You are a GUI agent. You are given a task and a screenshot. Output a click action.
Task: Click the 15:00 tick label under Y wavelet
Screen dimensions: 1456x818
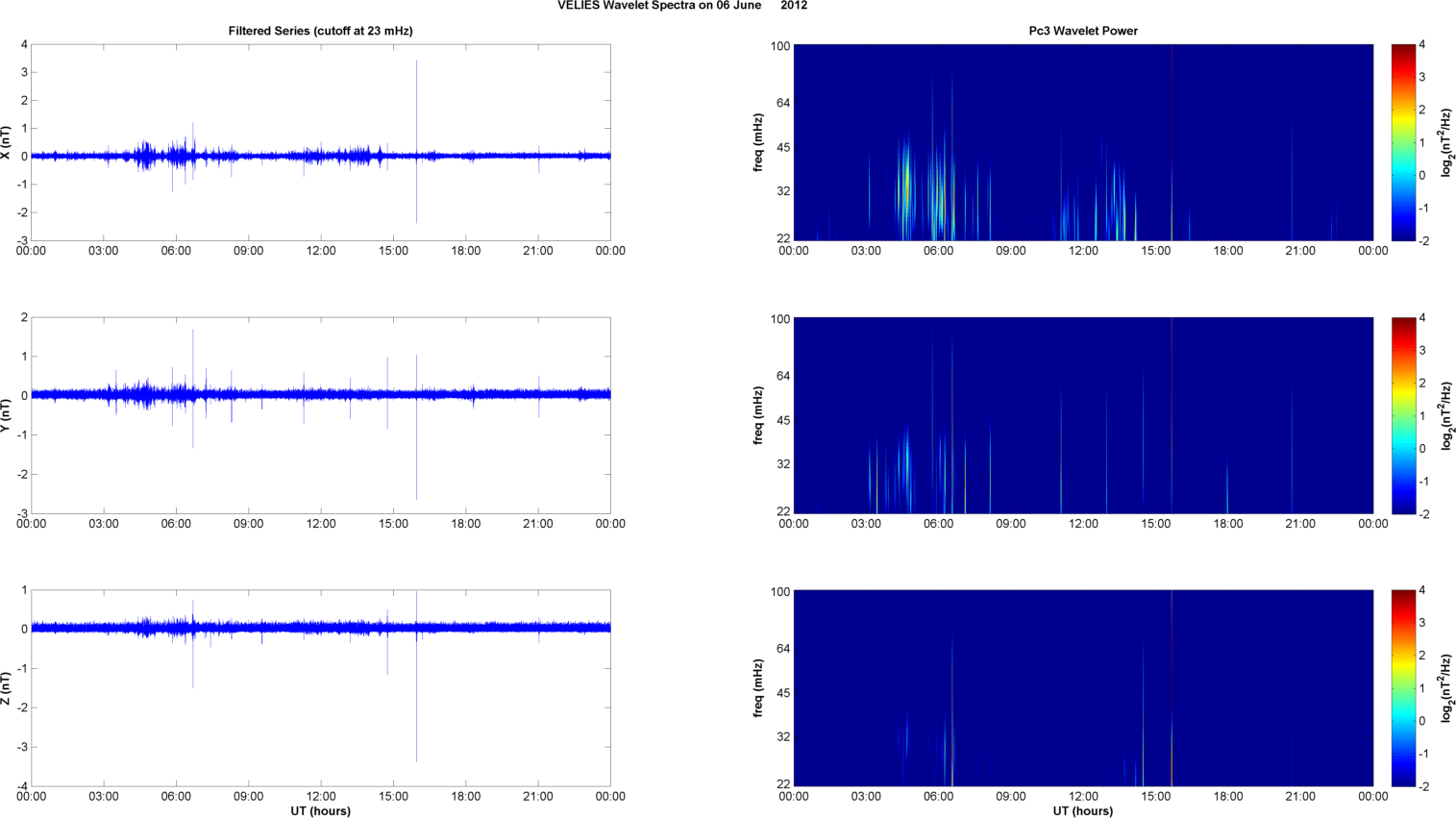[x=1156, y=524]
